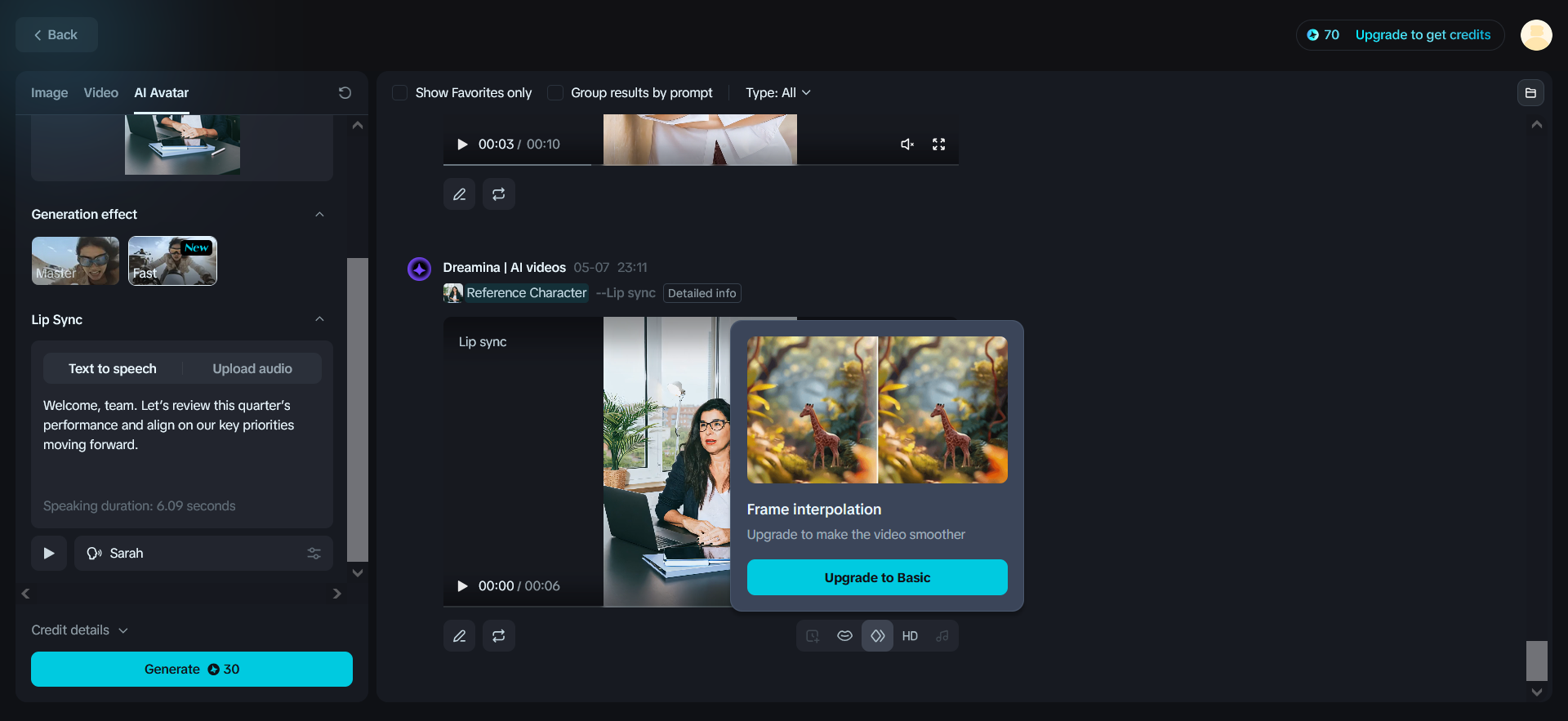Click the "--Lip sync" prompt text
Screen dimensions: 1568x721
[626, 293]
